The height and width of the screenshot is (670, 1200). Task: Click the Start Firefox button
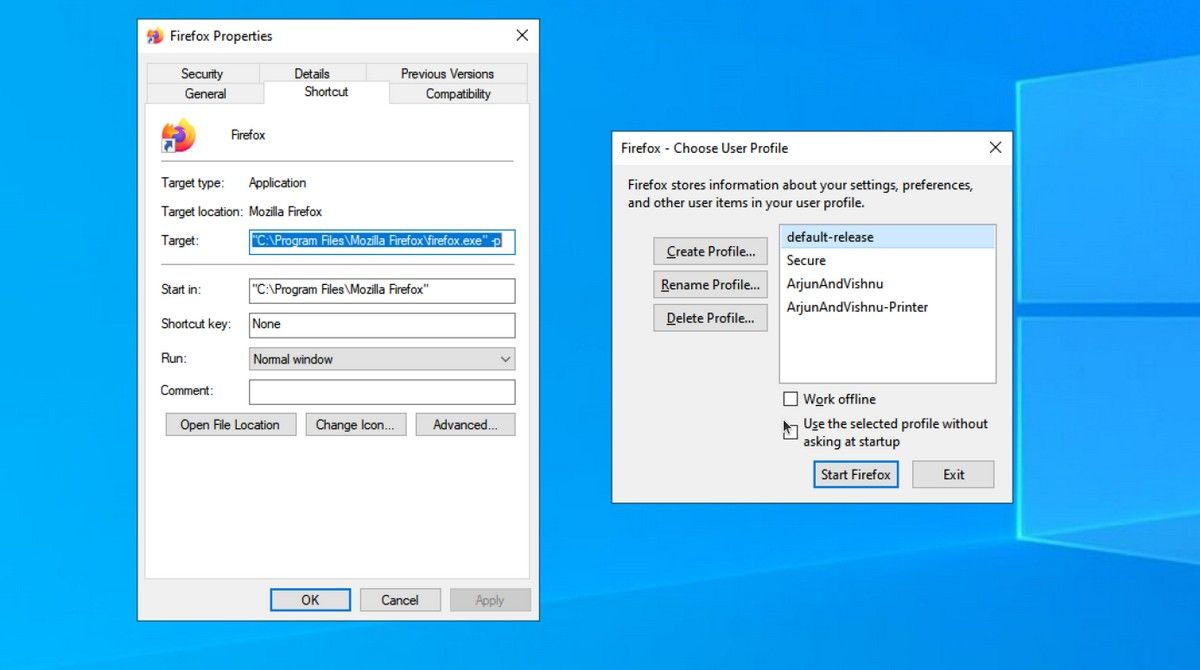856,474
